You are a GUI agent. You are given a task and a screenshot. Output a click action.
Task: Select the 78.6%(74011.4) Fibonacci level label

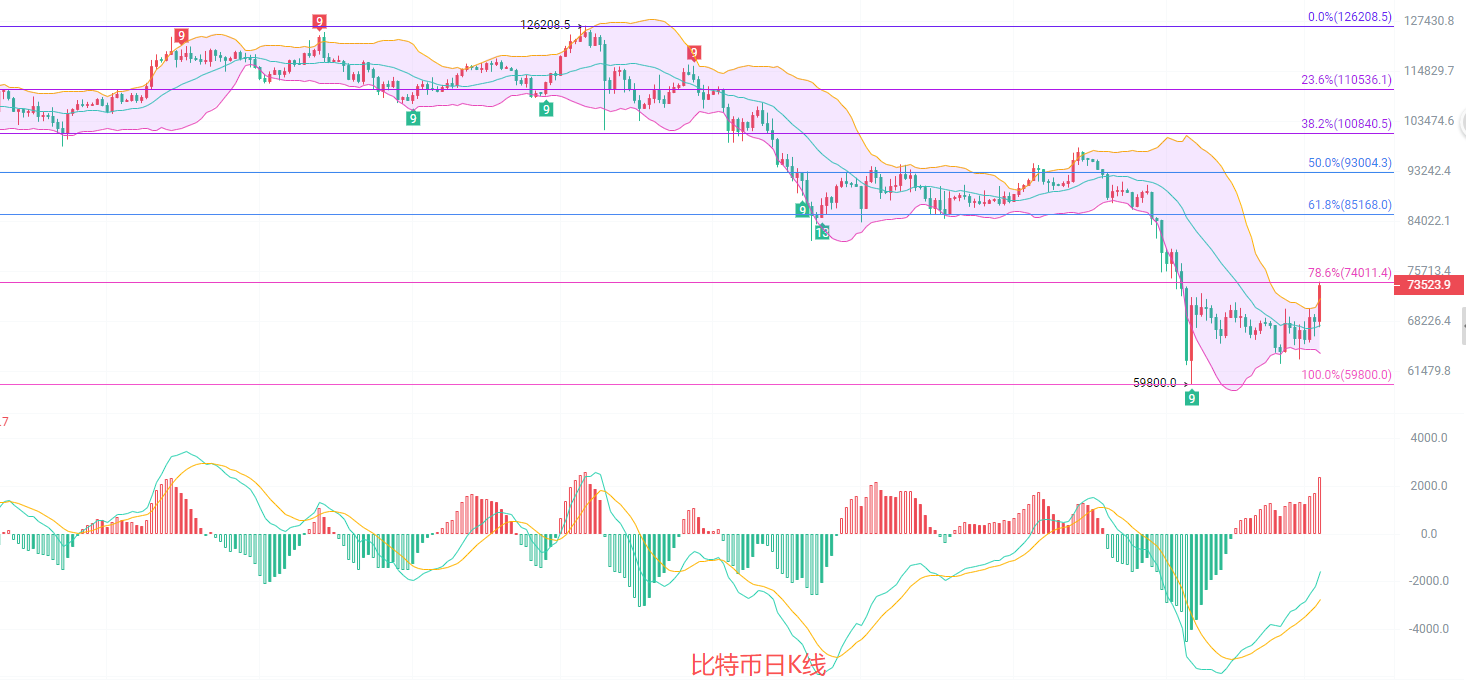[x=1349, y=272]
